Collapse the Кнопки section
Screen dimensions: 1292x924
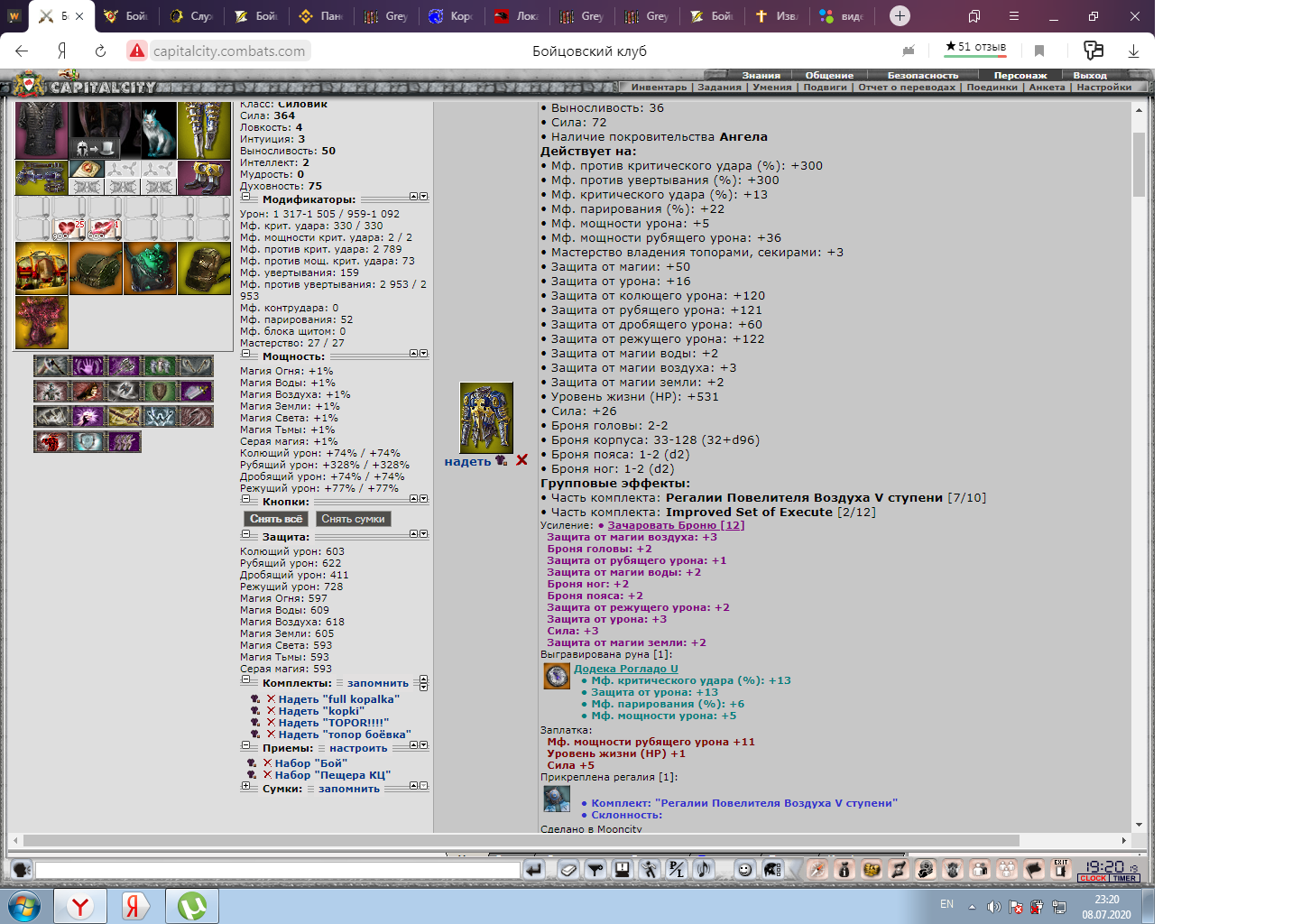pyautogui.click(x=245, y=499)
